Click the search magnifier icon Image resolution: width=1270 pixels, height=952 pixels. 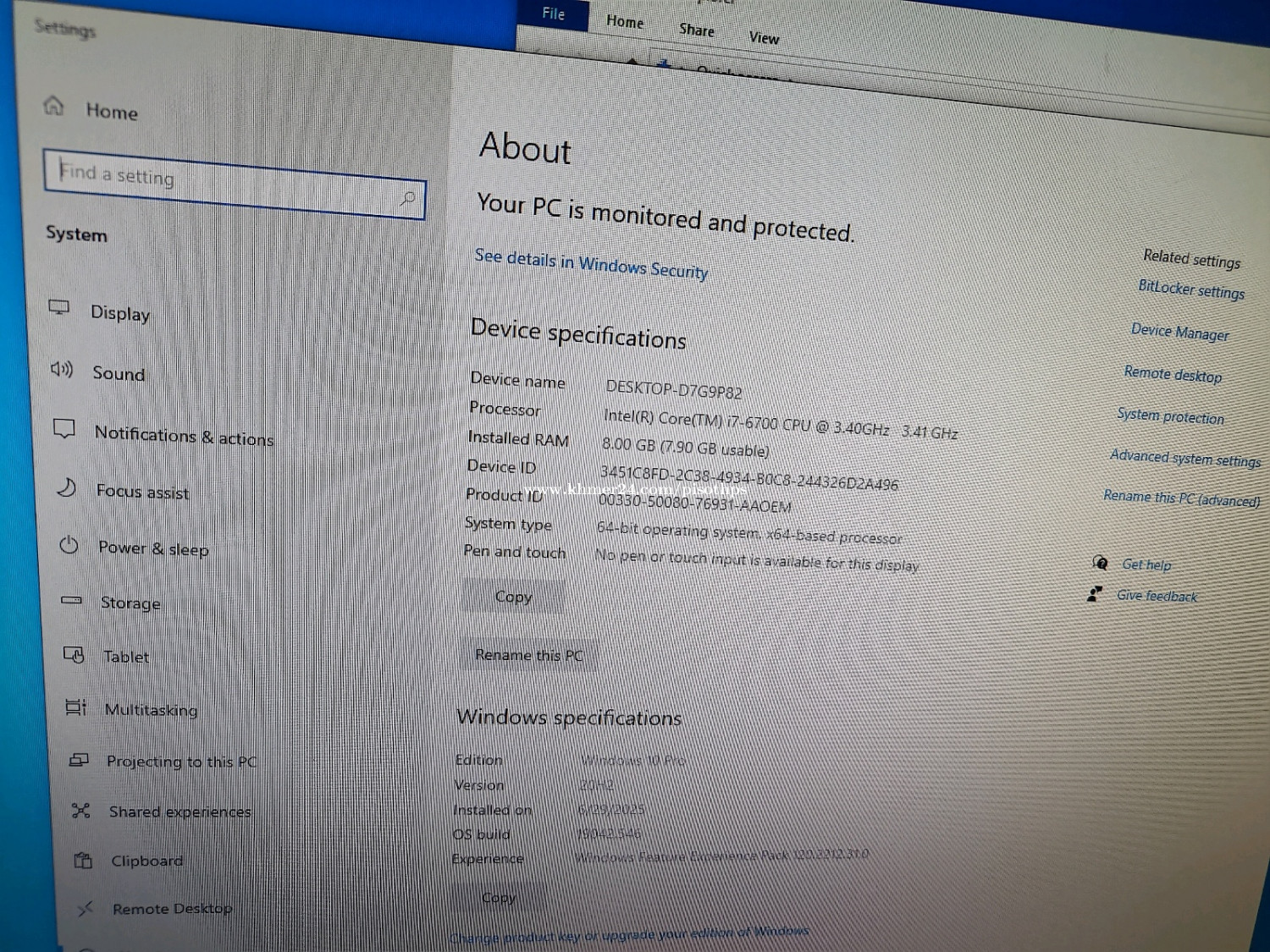point(407,199)
